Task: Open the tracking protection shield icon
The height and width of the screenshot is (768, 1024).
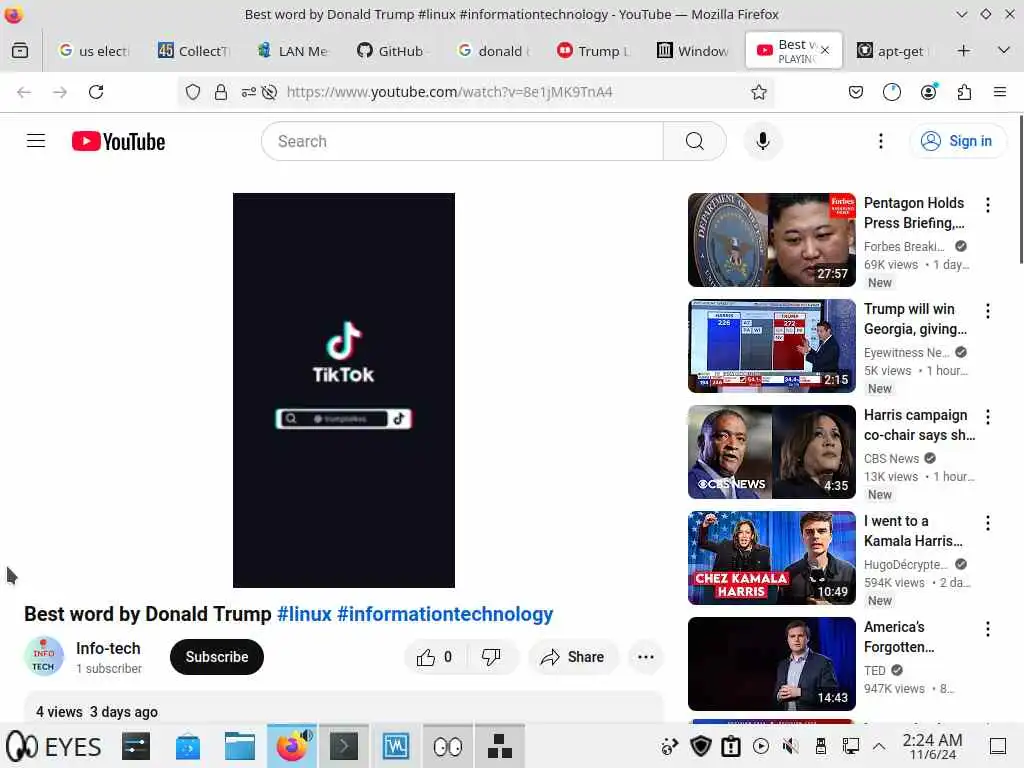Action: click(193, 92)
